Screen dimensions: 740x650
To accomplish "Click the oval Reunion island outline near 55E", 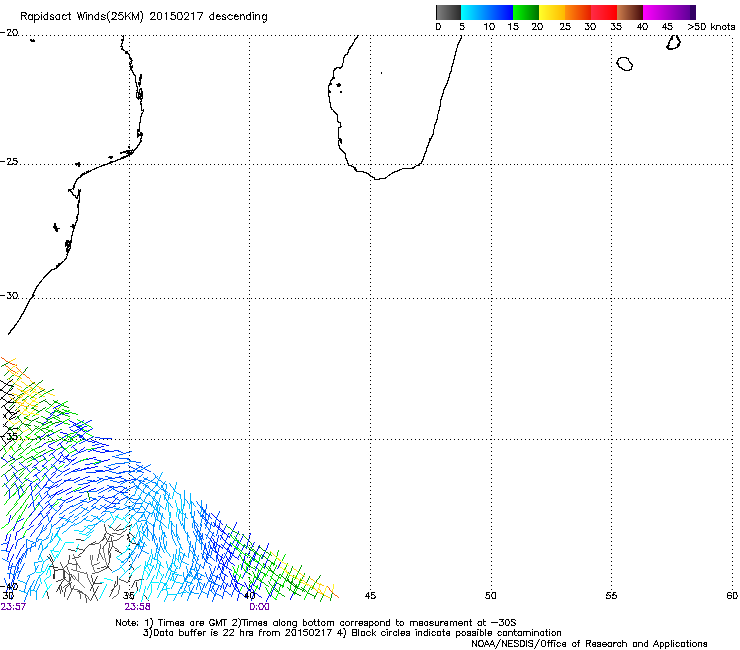I will (x=624, y=63).
